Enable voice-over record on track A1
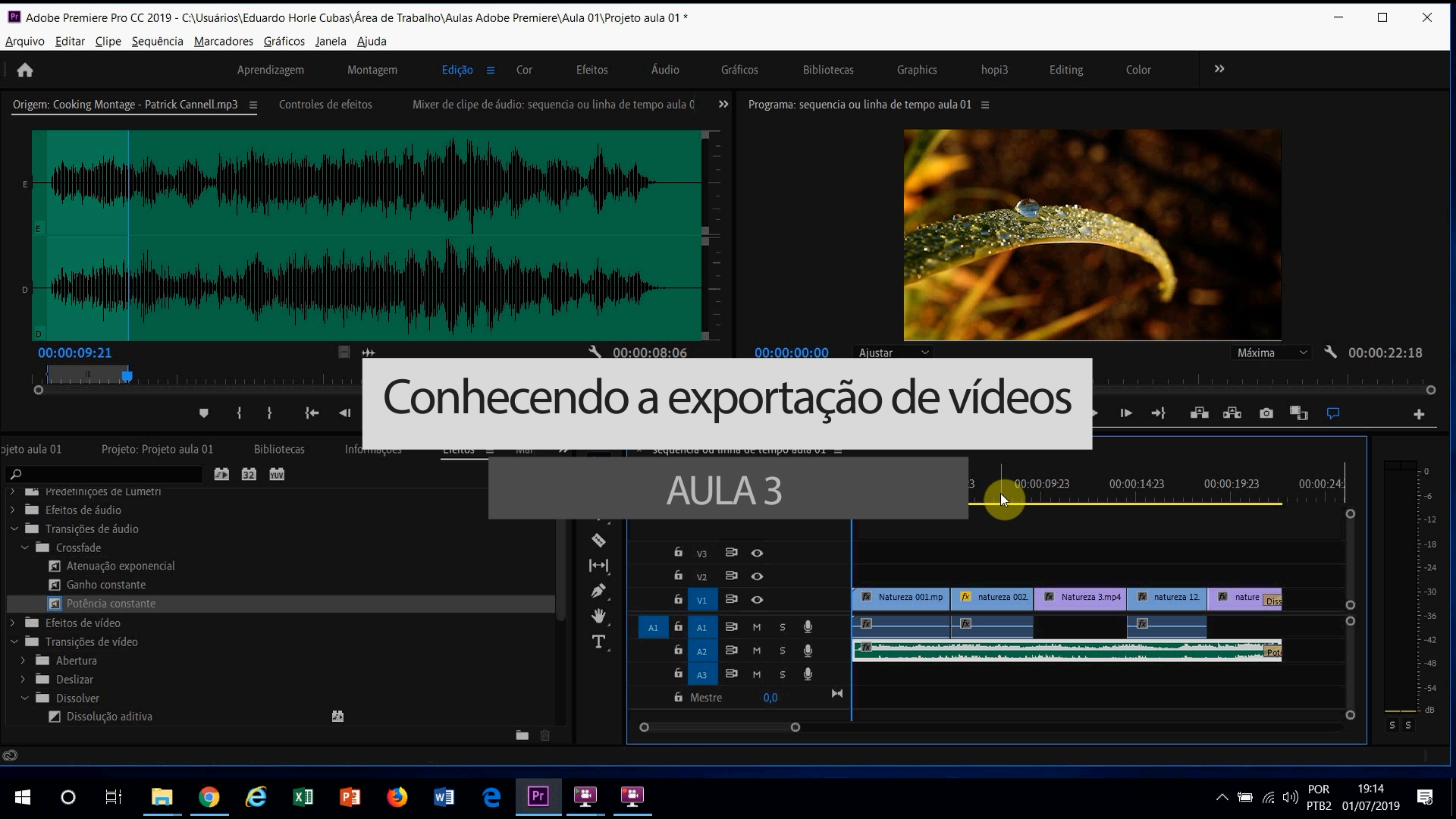1456x819 pixels. pos(808,627)
